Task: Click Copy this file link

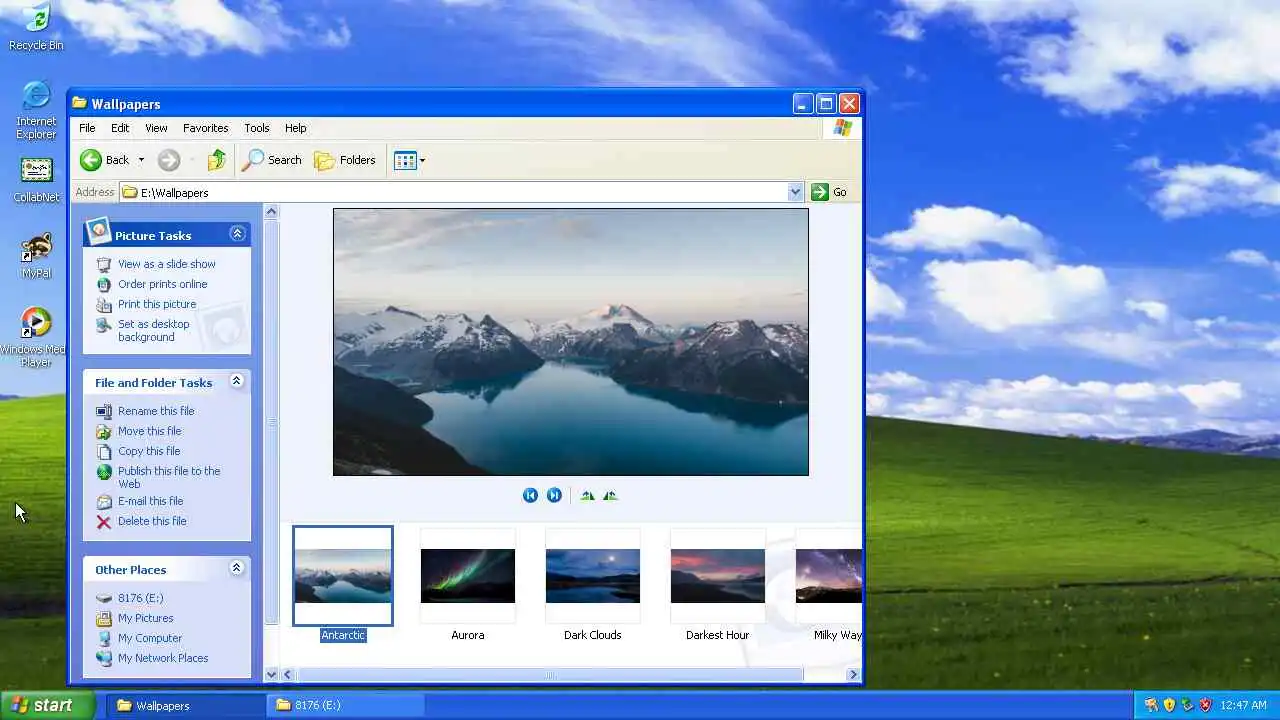Action: tap(149, 451)
